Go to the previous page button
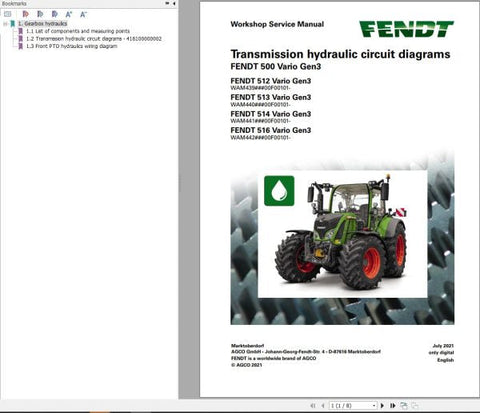The height and width of the screenshot is (413, 480). (x=323, y=405)
